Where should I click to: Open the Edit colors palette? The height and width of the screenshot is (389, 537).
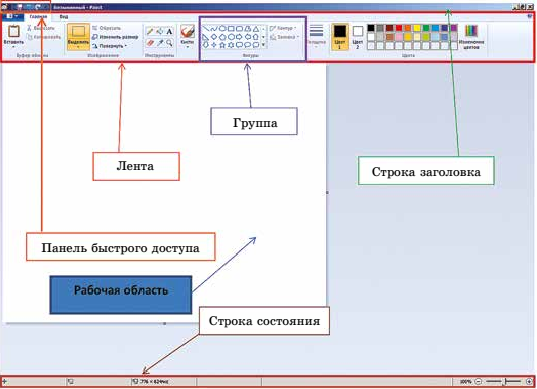click(x=472, y=37)
